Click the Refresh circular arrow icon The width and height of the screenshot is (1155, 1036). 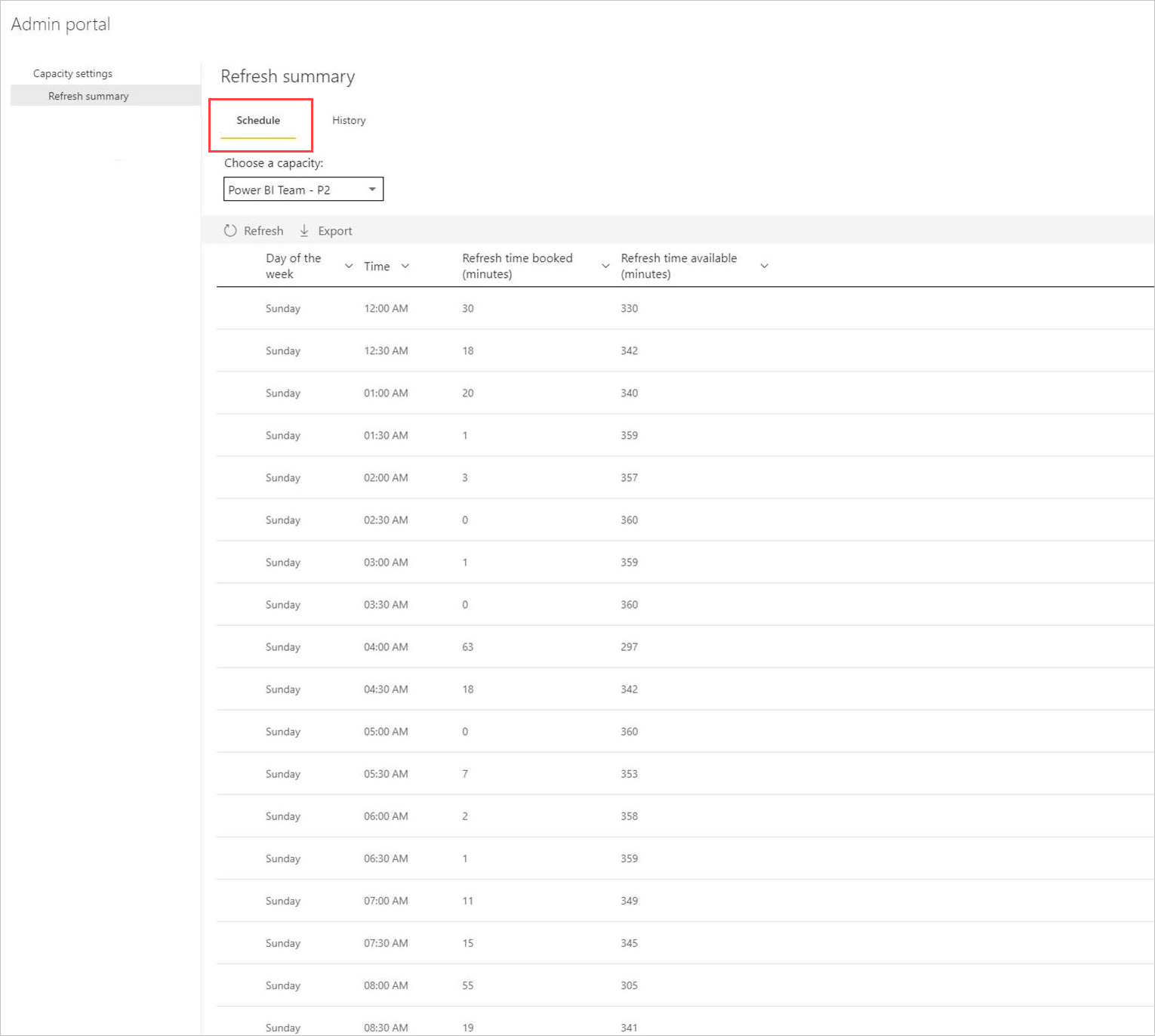tap(230, 230)
